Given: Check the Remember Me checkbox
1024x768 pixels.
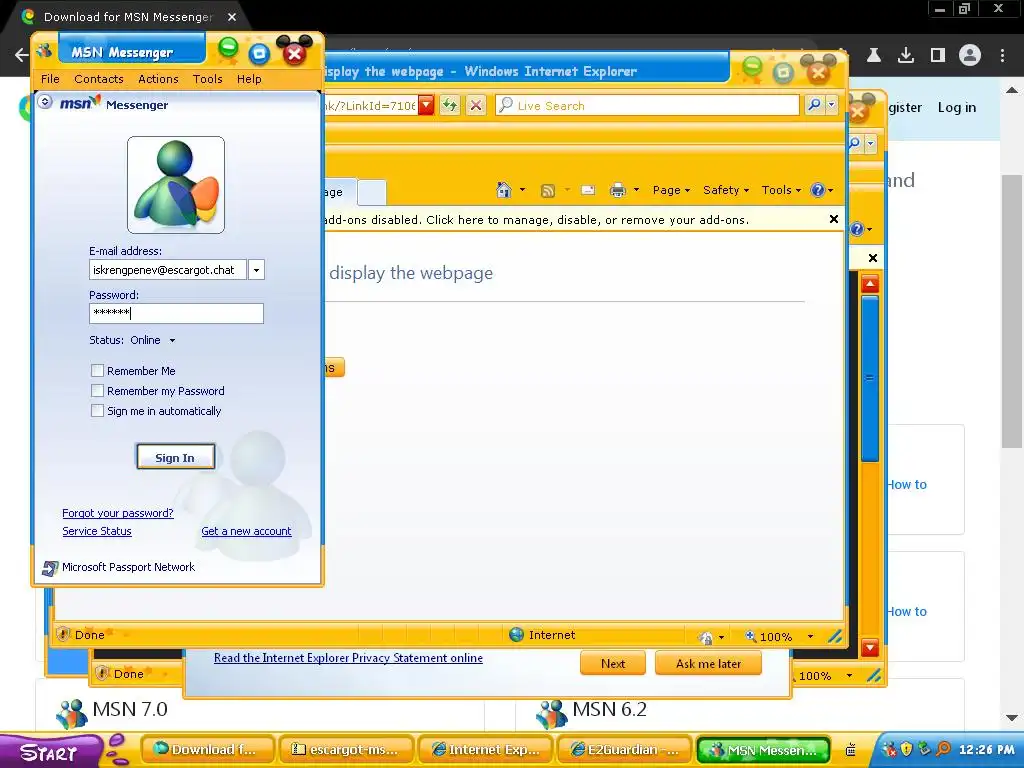Looking at the screenshot, I should point(97,371).
